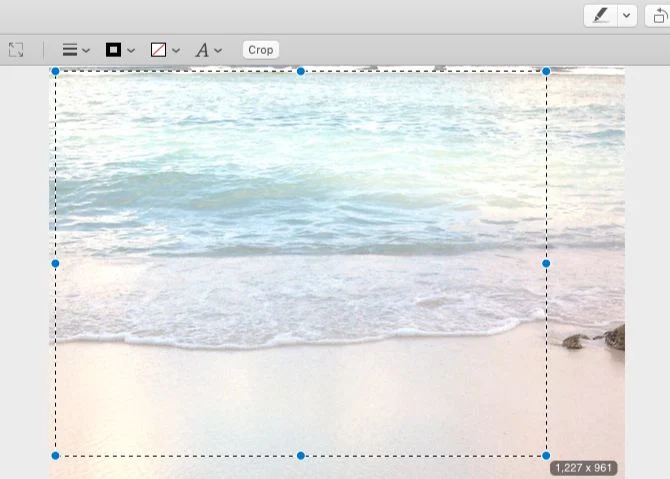Select the Shape Style lines icon
670x479 pixels.
tap(70, 50)
